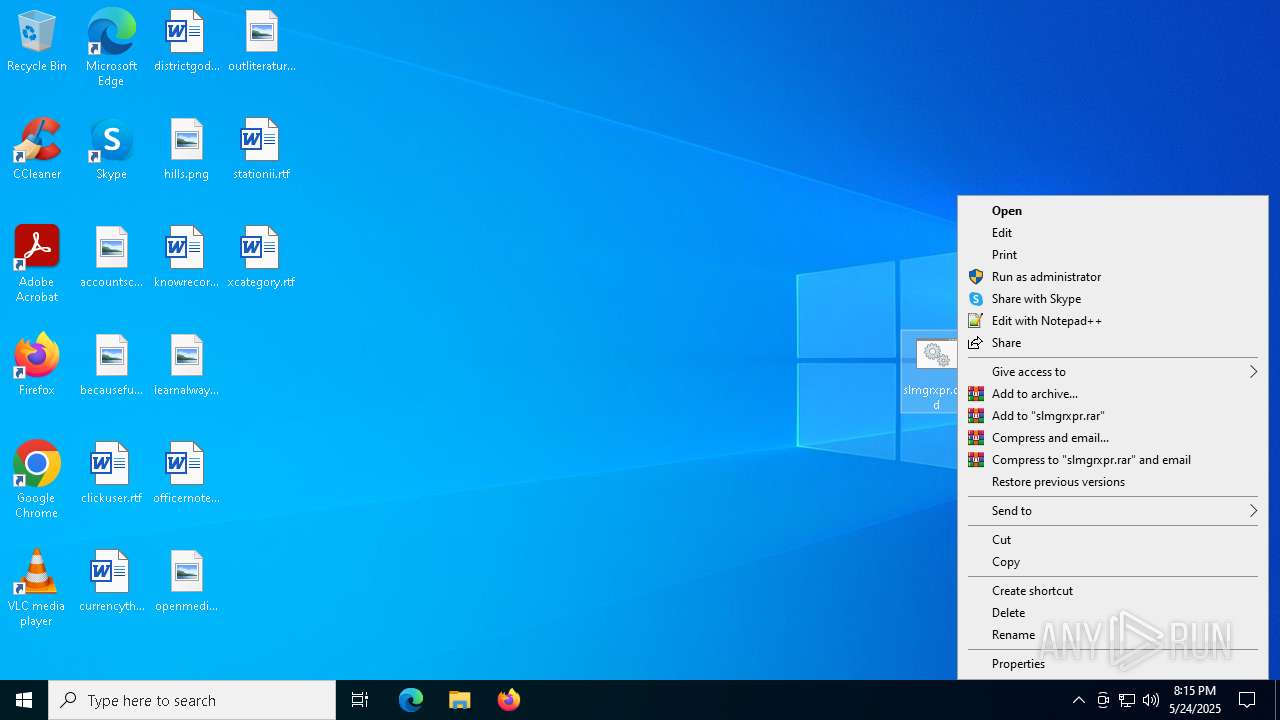Viewport: 1280px width, 720px height.
Task: Expand the Send to submenu
Action: pos(1113,511)
